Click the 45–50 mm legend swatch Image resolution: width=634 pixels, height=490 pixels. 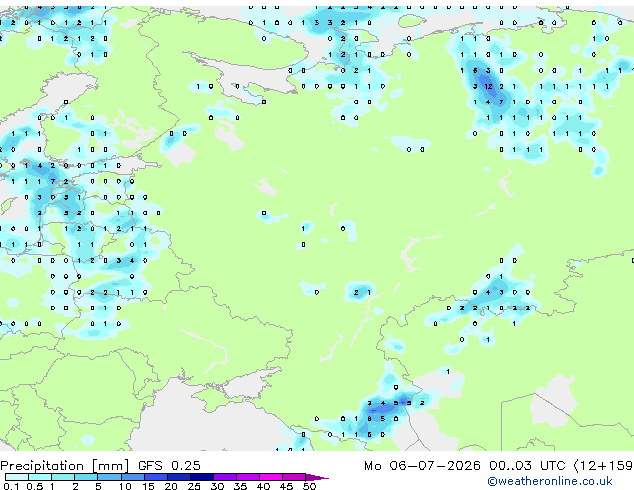point(294,477)
